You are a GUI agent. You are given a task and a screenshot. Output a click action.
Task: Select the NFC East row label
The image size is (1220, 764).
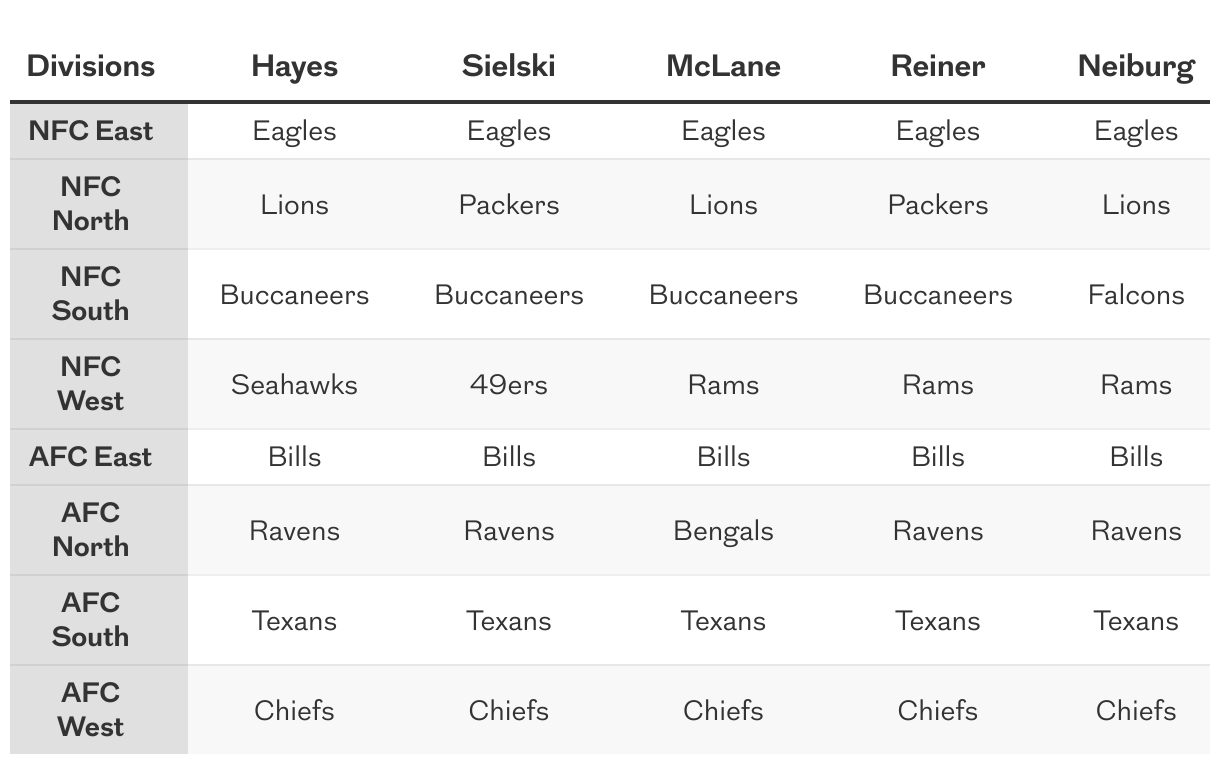pos(91,131)
